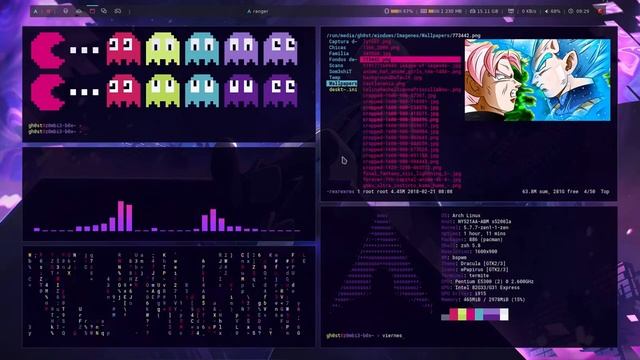Click the top-row lime green ghost

[163, 49]
